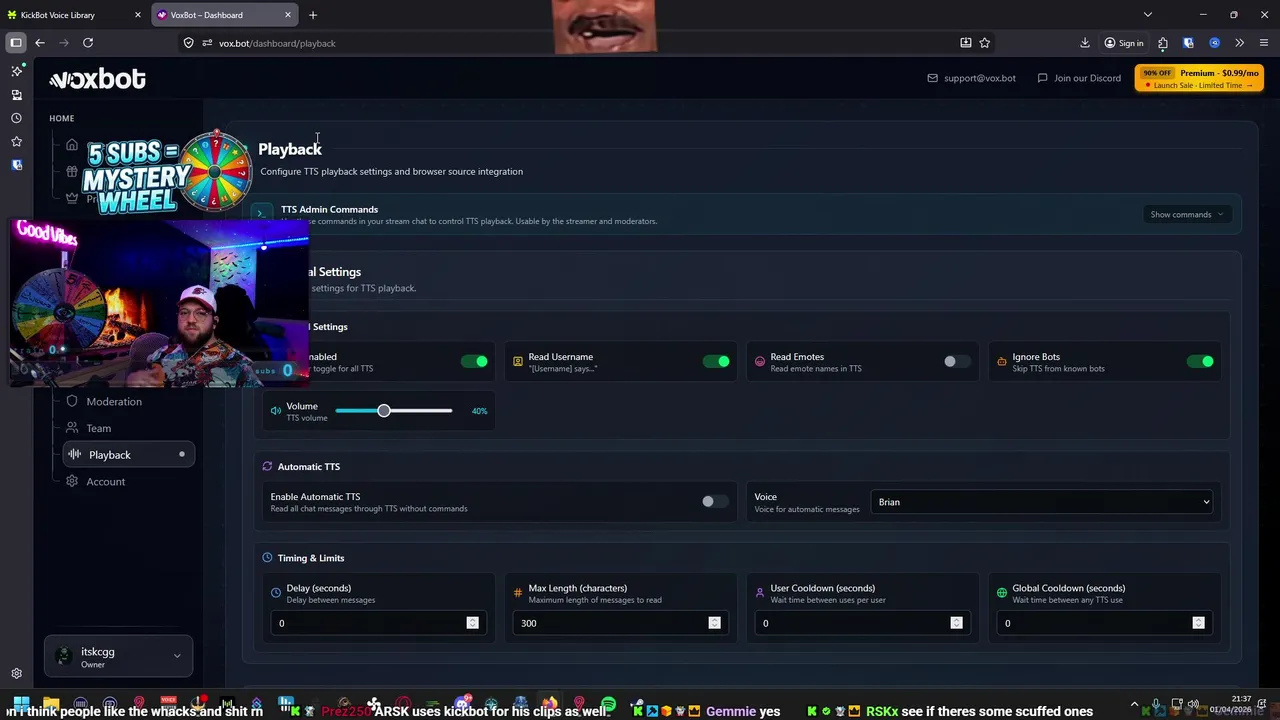This screenshot has height=720, width=1280.
Task: Show hidden system tray icons chevron
Action: (x=1134, y=704)
